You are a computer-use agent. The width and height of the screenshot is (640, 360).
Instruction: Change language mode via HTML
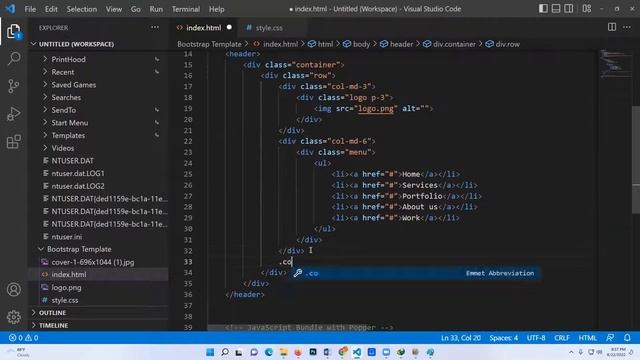pyautogui.click(x=587, y=338)
